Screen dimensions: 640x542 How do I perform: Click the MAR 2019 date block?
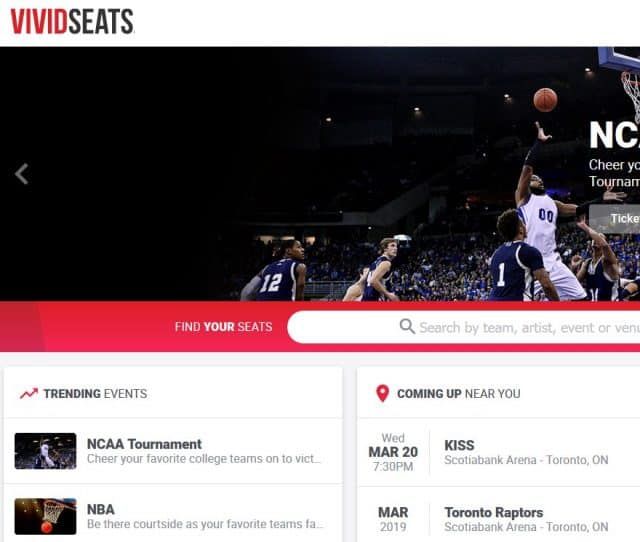click(x=393, y=519)
